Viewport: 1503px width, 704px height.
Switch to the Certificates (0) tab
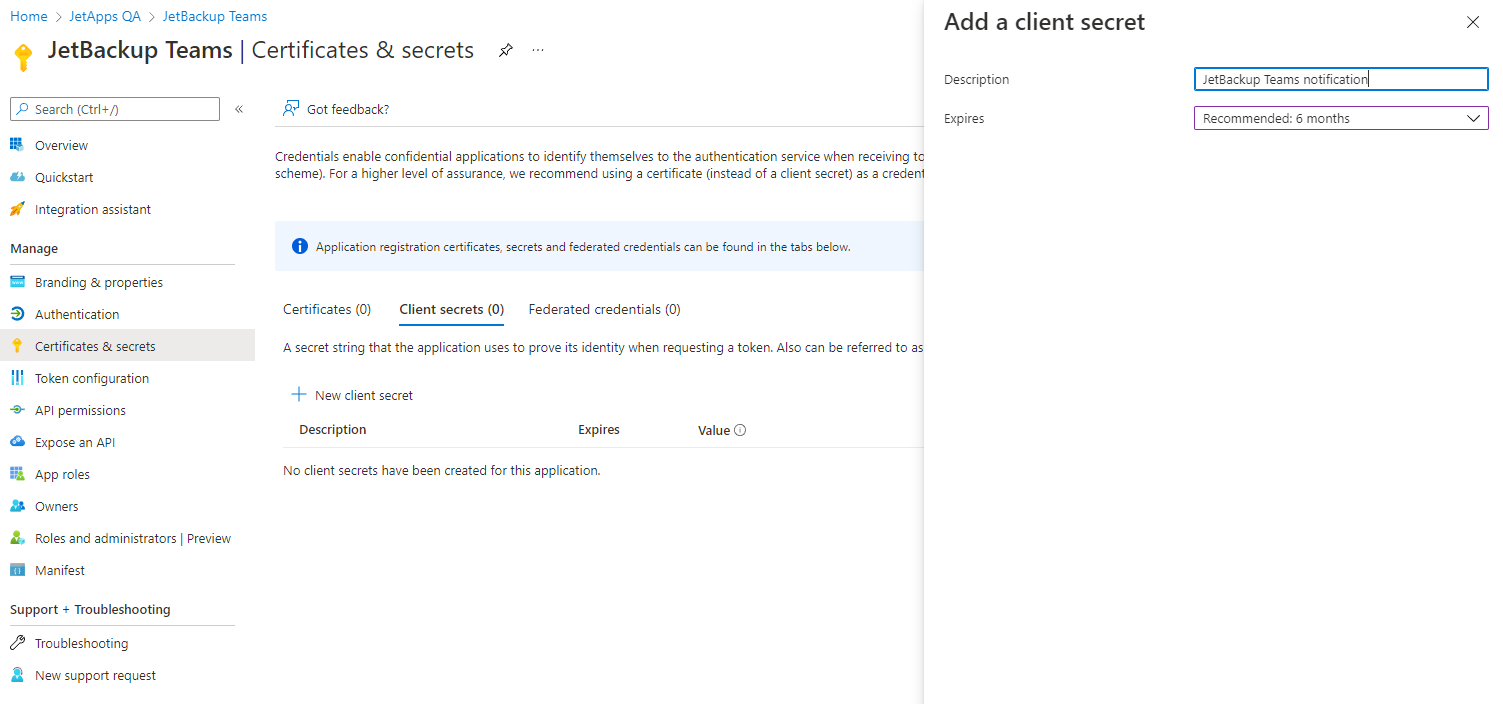click(x=327, y=309)
